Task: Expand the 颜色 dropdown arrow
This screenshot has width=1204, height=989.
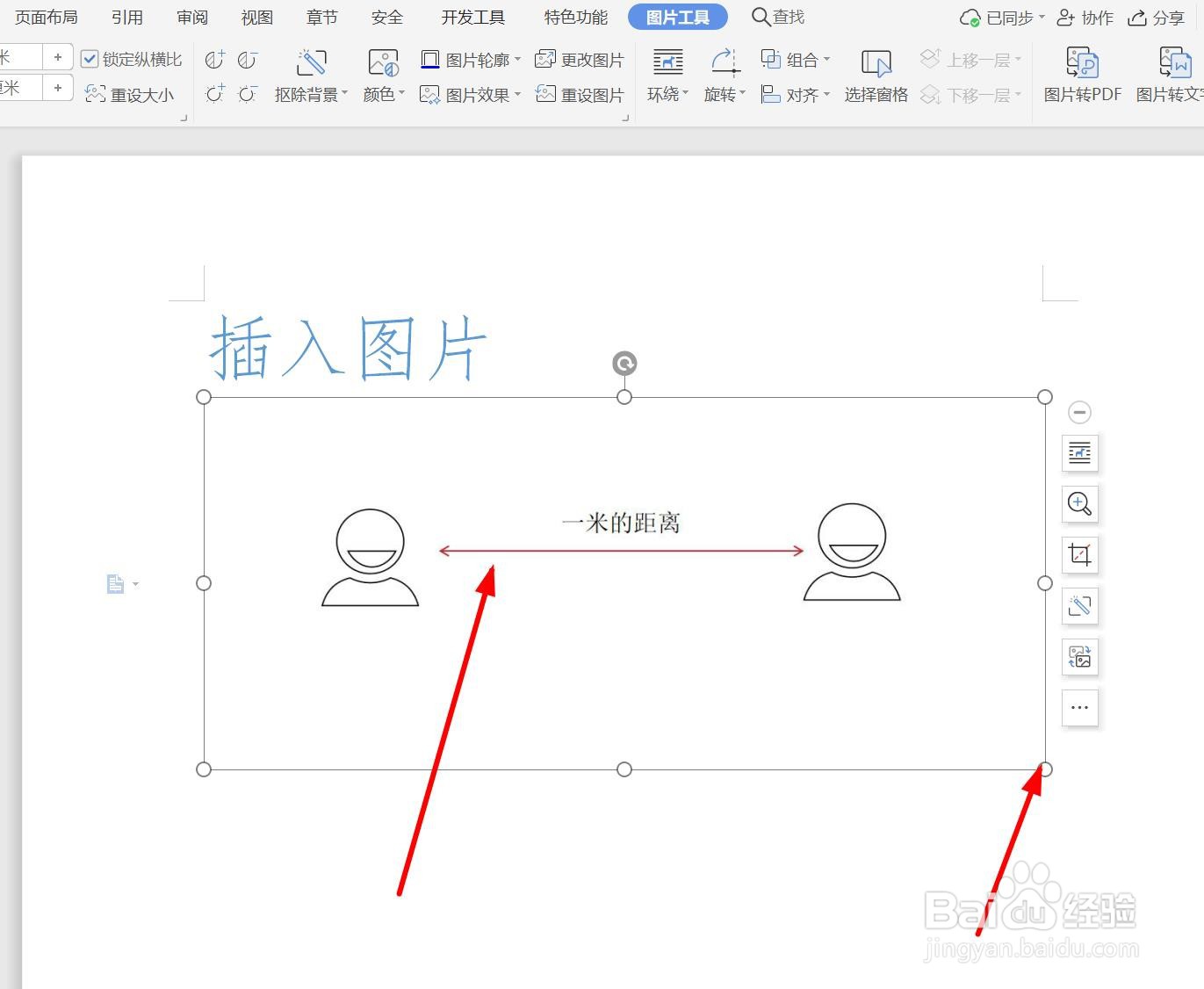Action: click(401, 93)
